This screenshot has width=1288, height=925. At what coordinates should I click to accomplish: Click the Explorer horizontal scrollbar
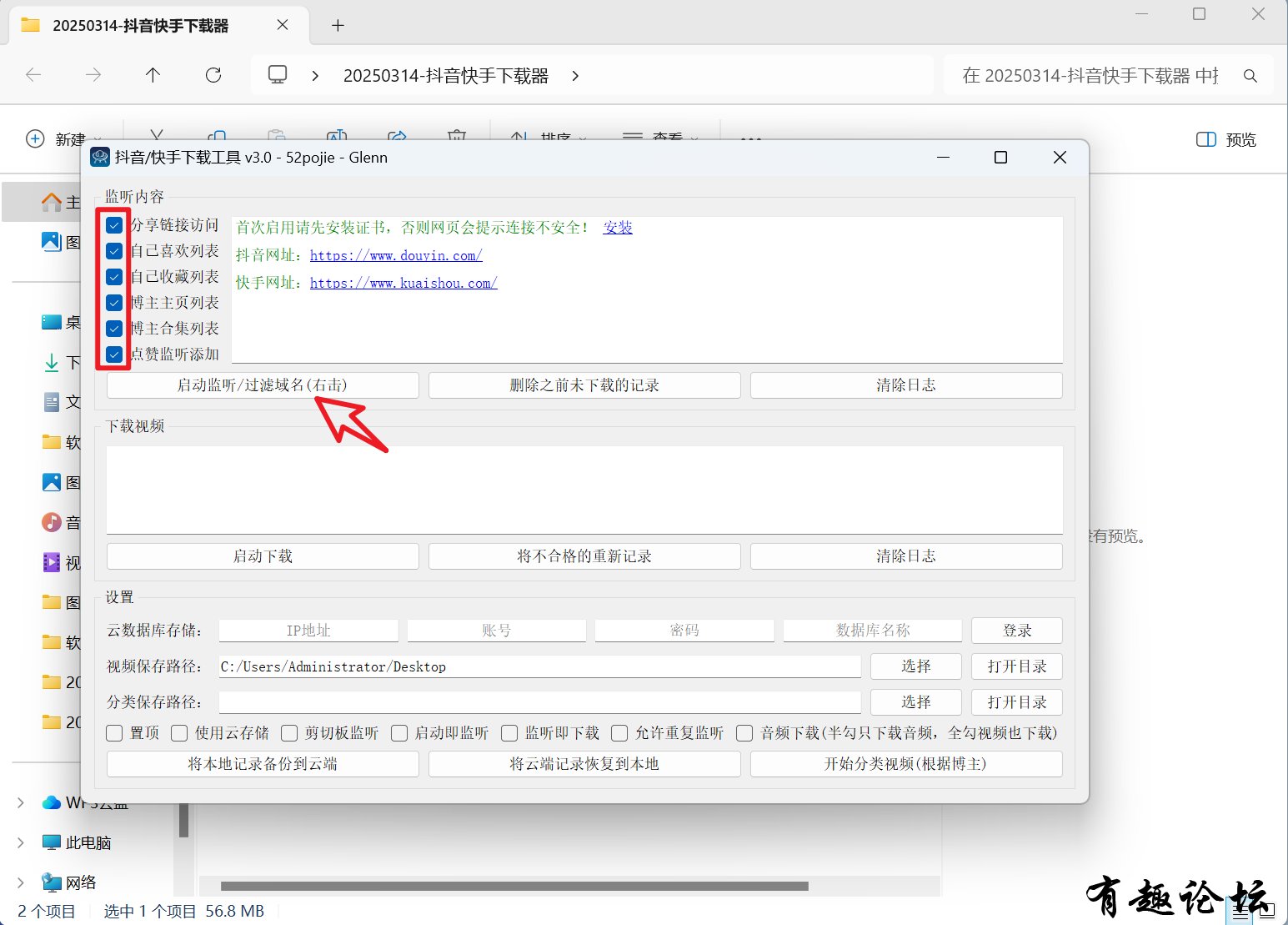514,886
